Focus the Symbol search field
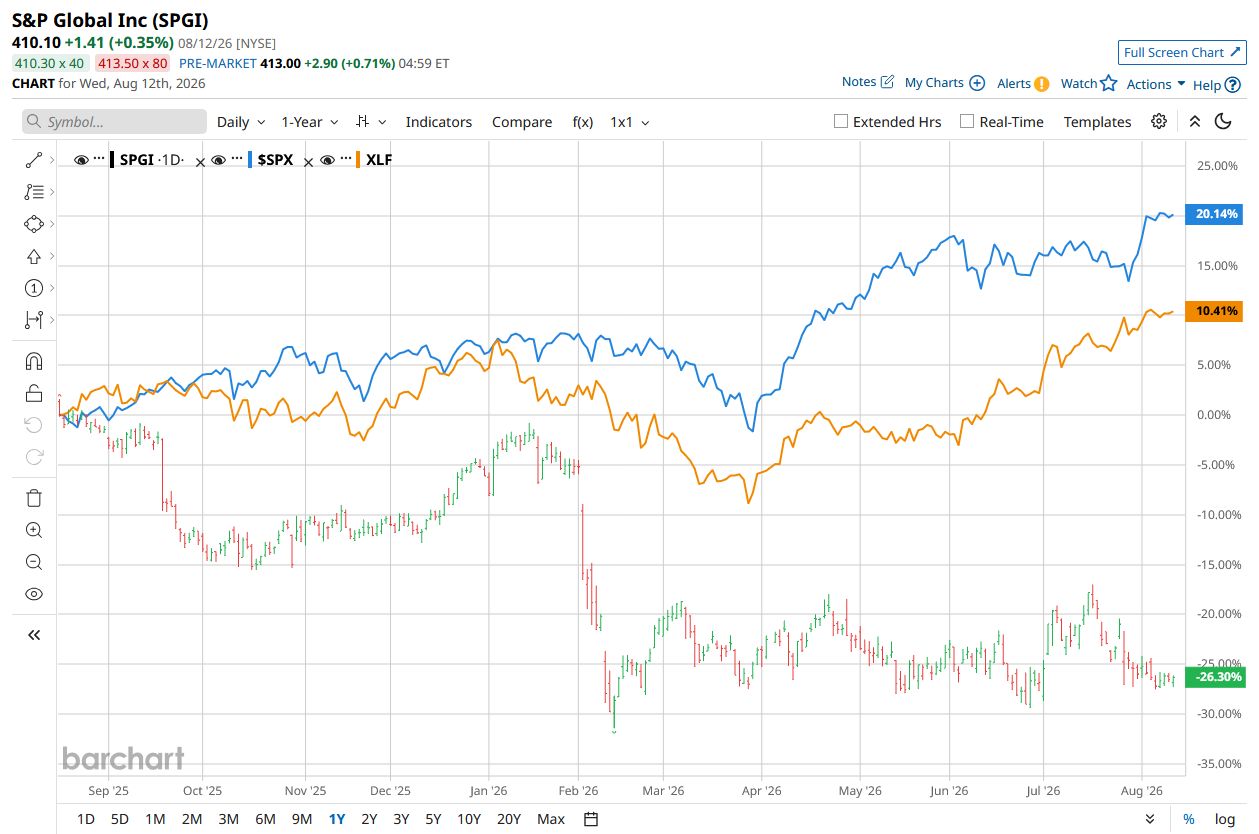The height and width of the screenshot is (834, 1259). (114, 121)
